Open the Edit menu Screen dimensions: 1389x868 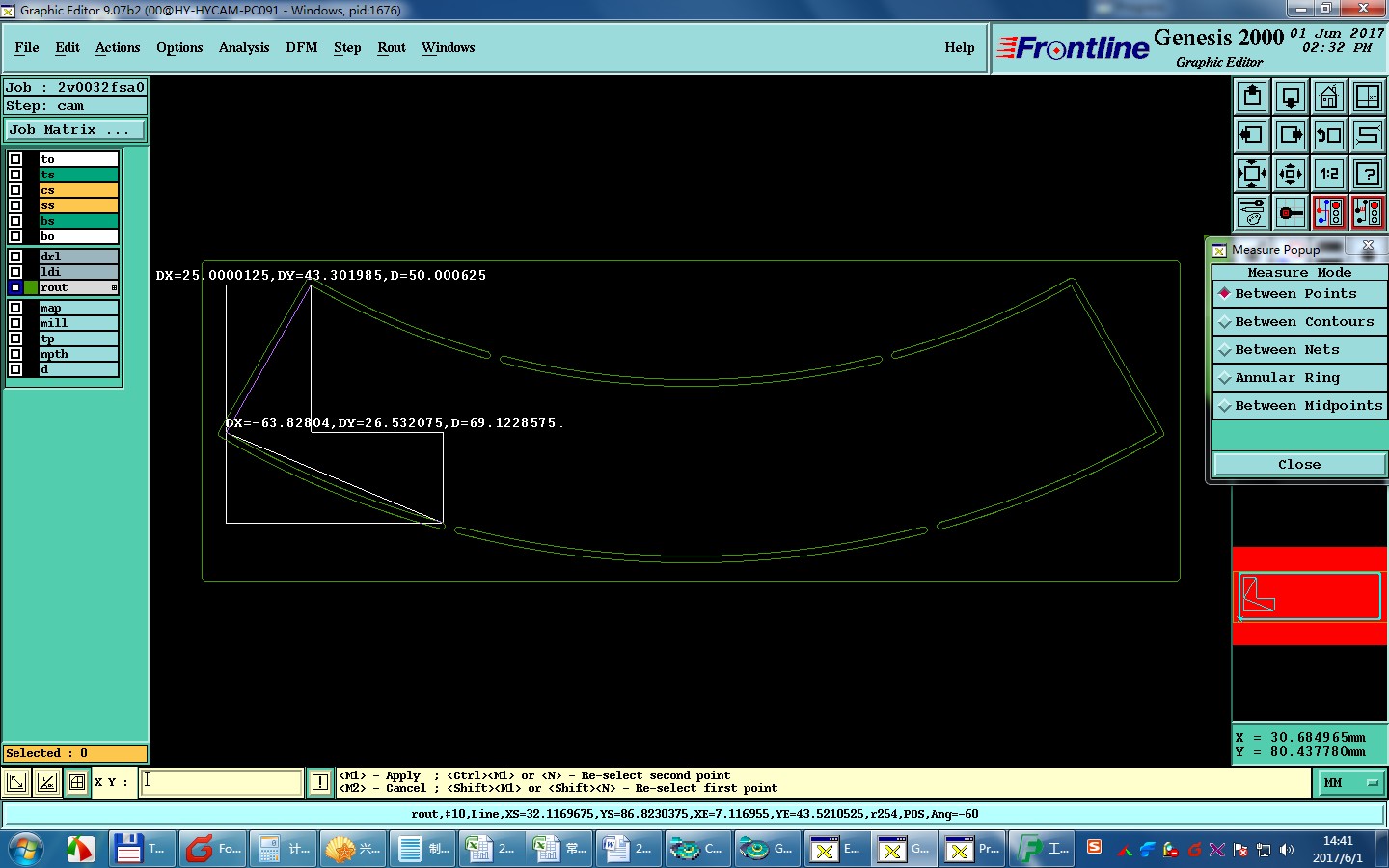pyautogui.click(x=68, y=47)
